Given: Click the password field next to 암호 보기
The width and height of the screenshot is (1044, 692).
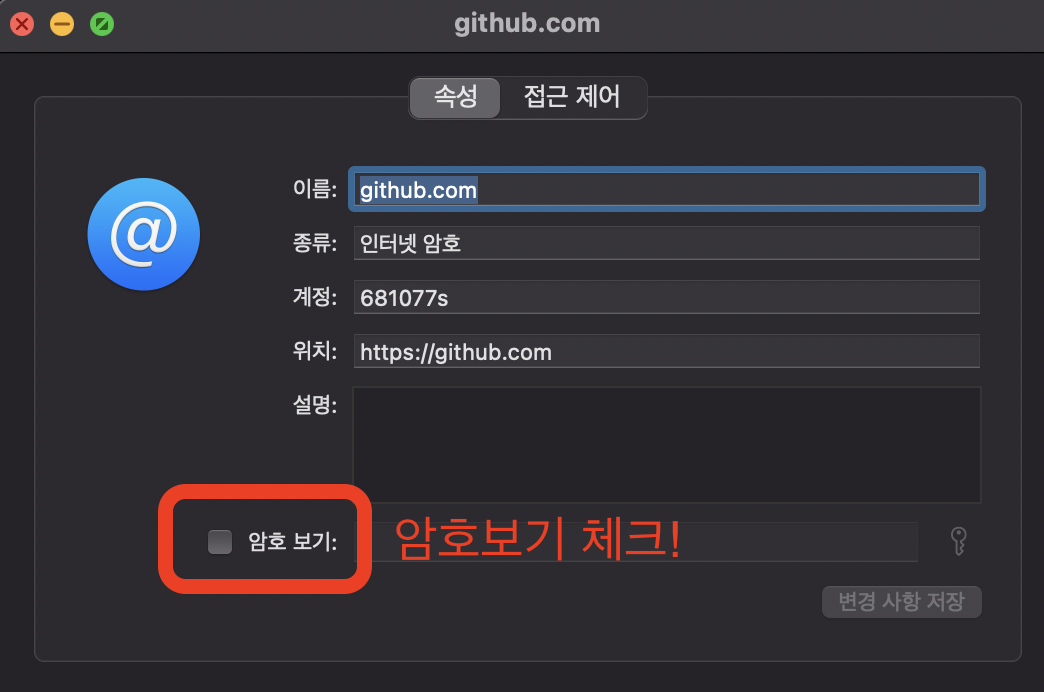Looking at the screenshot, I should (645, 541).
